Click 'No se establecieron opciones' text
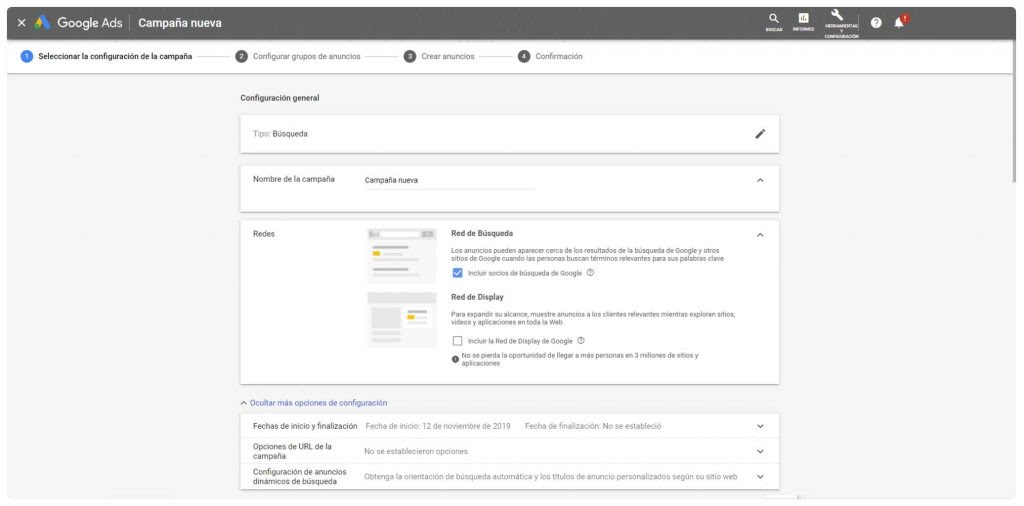Image resolution: width=1024 pixels, height=506 pixels. [x=416, y=452]
